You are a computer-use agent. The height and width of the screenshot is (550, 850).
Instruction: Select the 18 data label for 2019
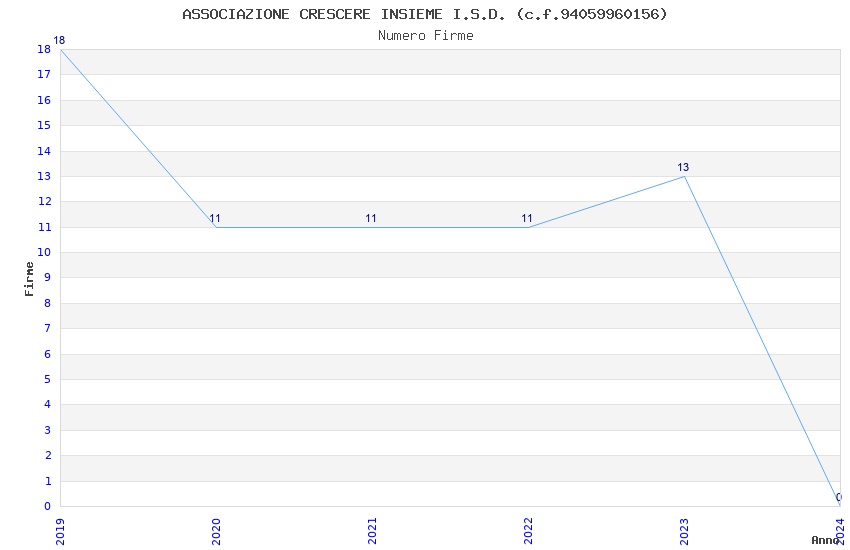click(59, 40)
